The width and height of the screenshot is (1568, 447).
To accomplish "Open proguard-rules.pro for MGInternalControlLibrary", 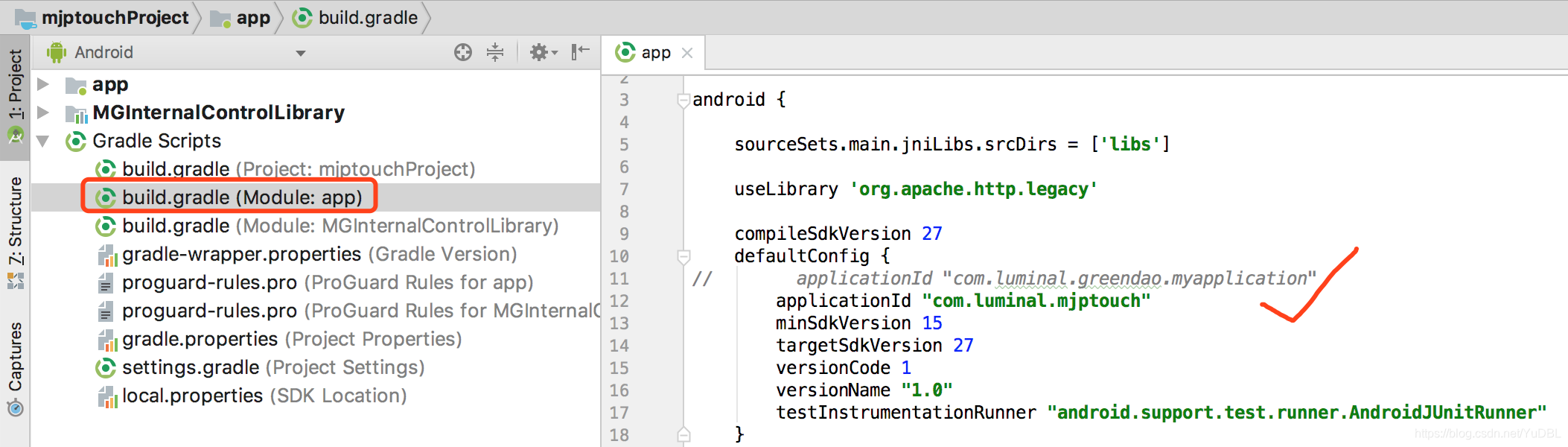I will 360,311.
